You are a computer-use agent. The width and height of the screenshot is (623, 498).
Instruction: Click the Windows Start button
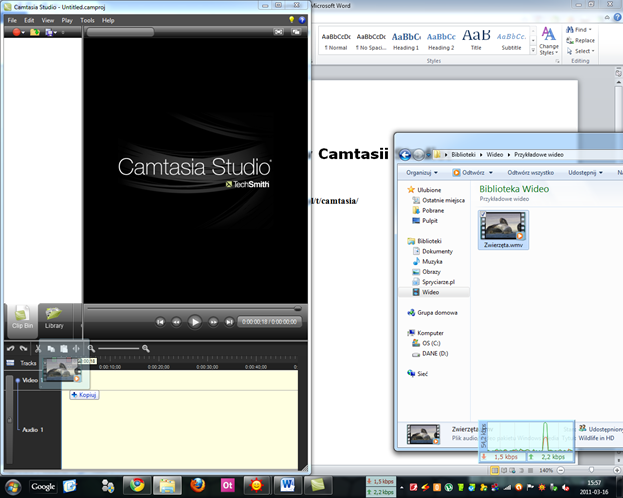click(14, 486)
